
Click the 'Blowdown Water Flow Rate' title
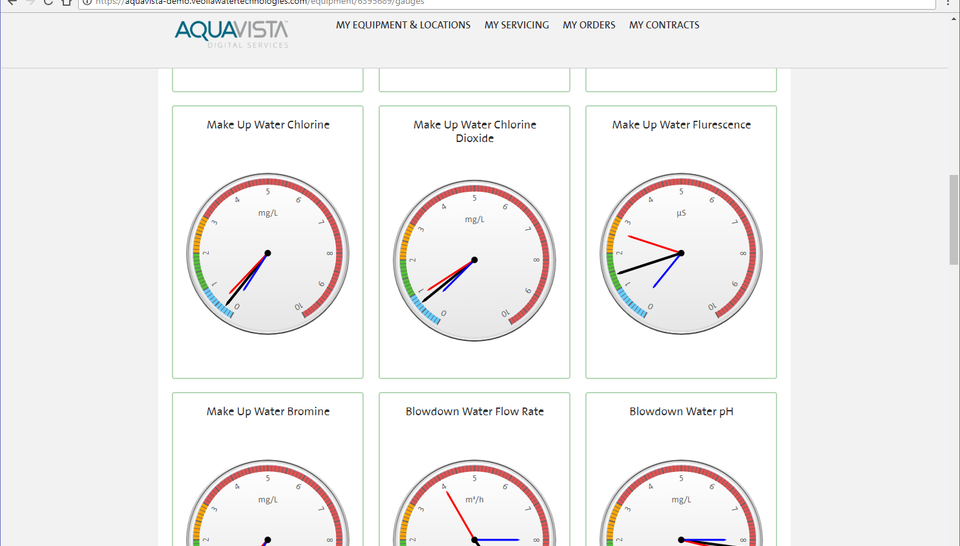474,411
